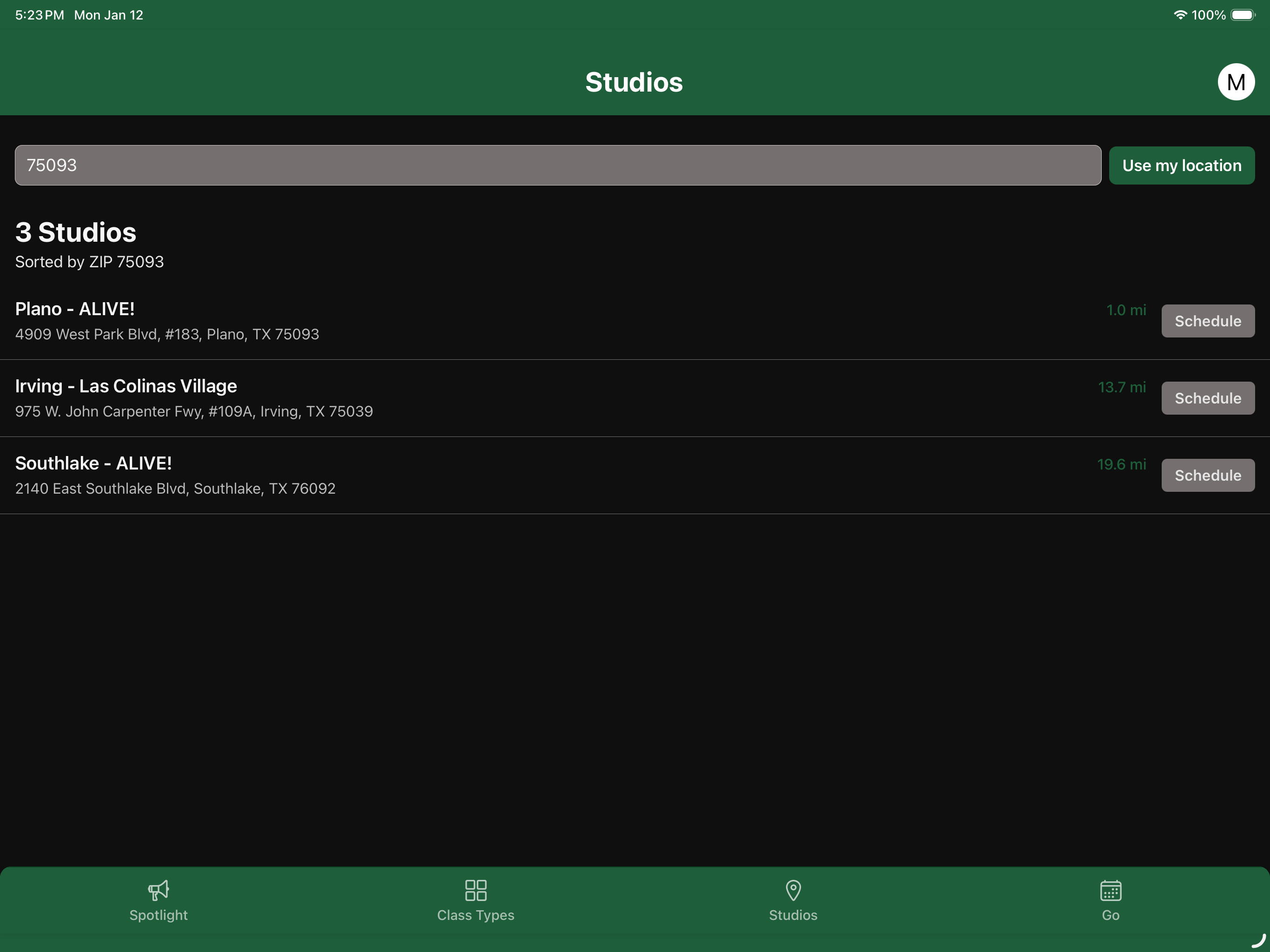1270x952 pixels.
Task: Tap the 1.0 mi distance label
Action: pyautogui.click(x=1126, y=310)
